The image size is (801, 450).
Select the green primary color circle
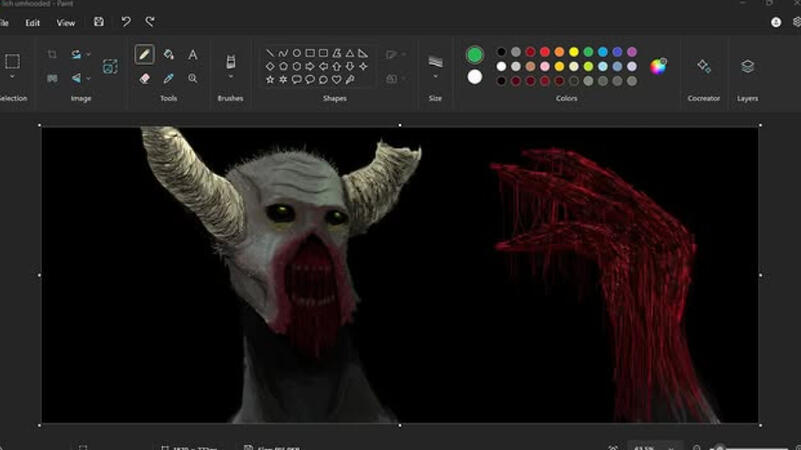coord(475,55)
